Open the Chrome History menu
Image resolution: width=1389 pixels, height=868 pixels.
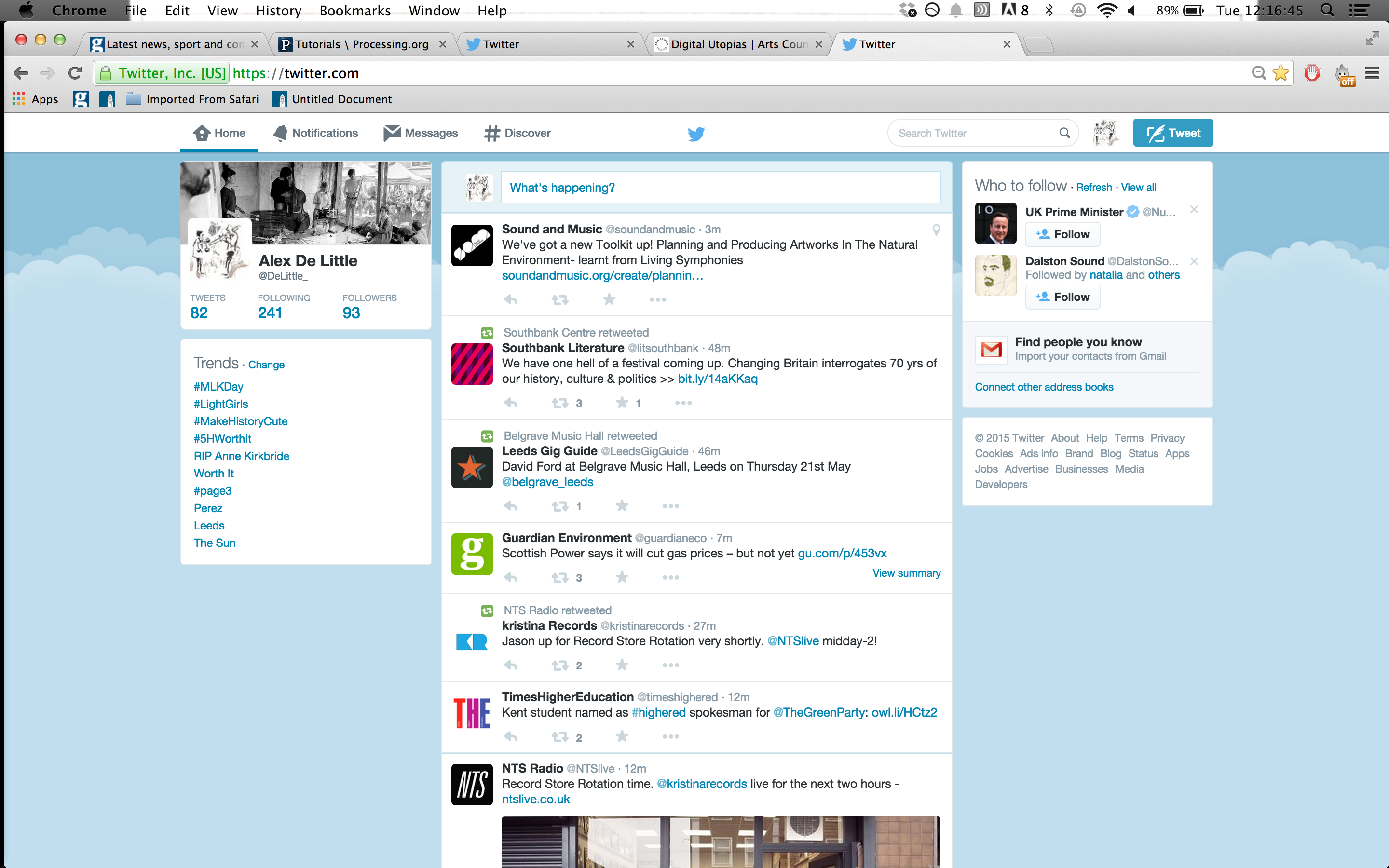pyautogui.click(x=278, y=10)
